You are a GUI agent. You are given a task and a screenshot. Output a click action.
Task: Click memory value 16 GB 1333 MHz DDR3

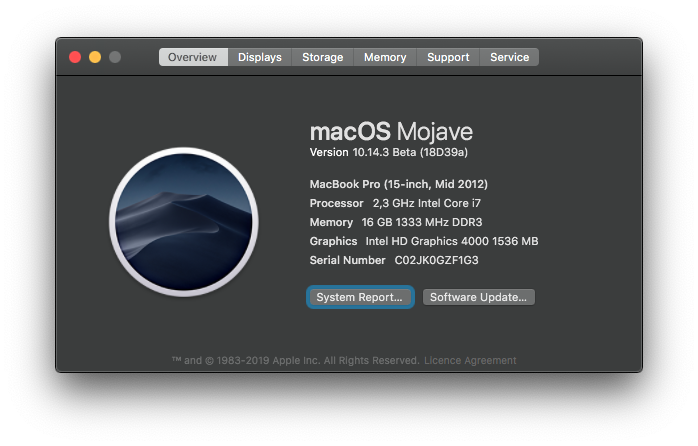(x=422, y=222)
